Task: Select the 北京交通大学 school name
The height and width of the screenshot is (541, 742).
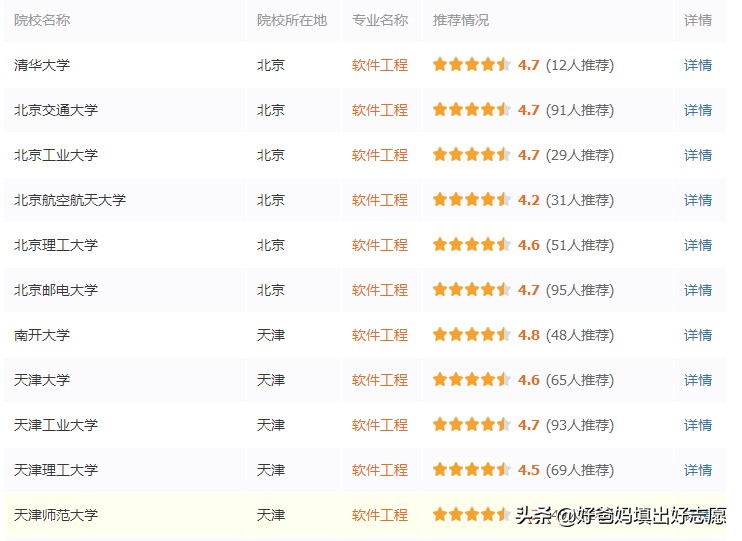Action: (56, 110)
